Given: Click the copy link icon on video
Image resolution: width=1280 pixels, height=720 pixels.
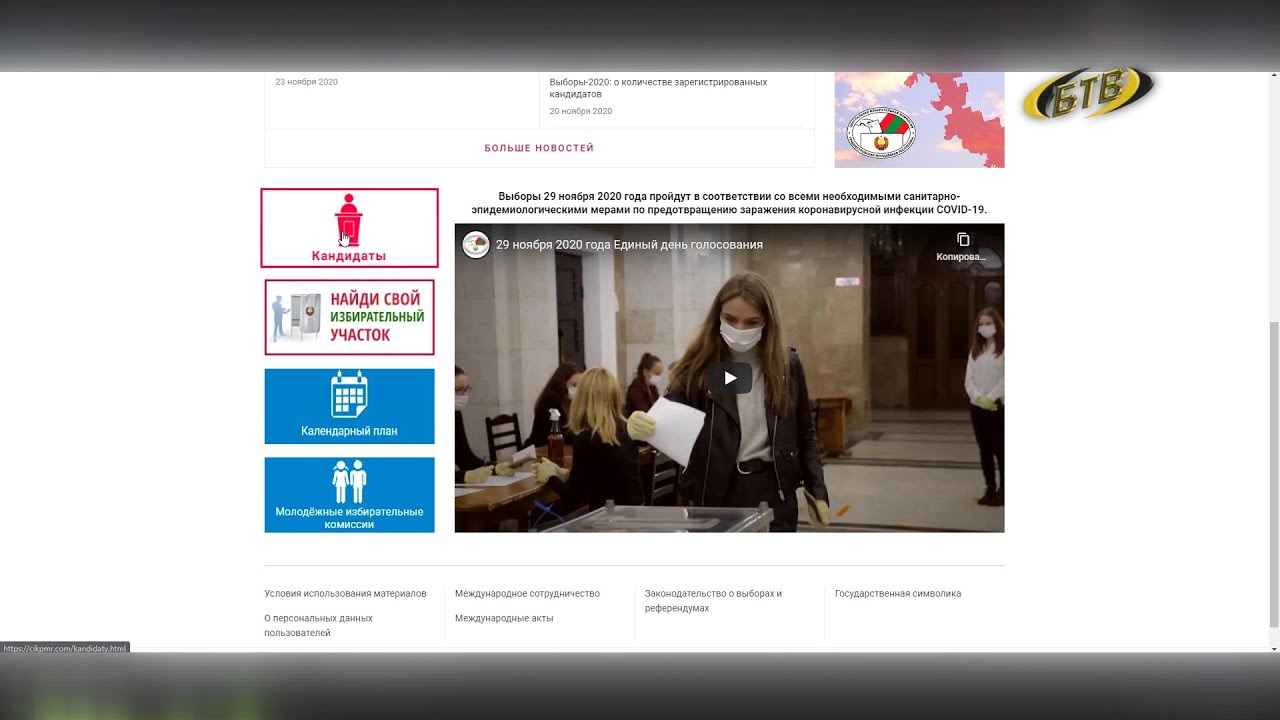Looking at the screenshot, I should [x=962, y=240].
